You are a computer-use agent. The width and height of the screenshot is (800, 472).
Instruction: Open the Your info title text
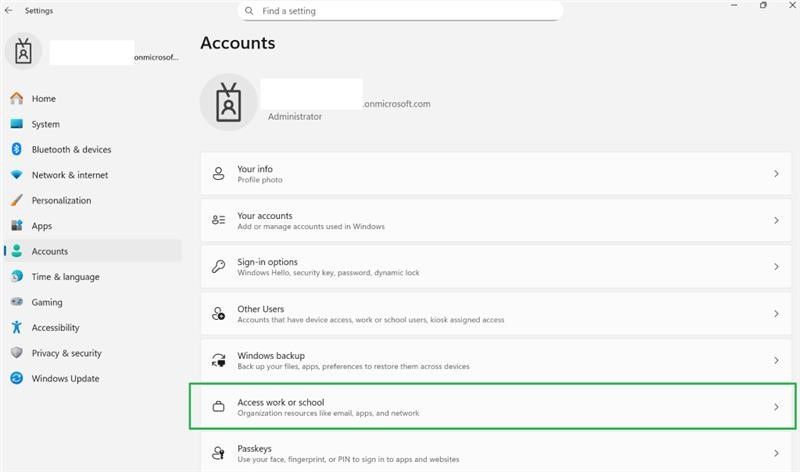pos(255,169)
